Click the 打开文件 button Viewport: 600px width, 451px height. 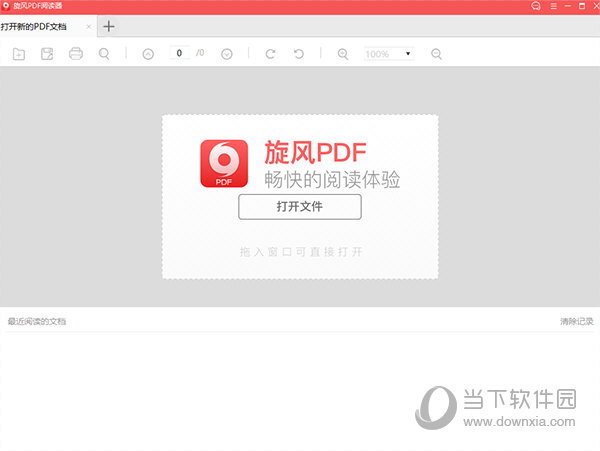[x=300, y=207]
